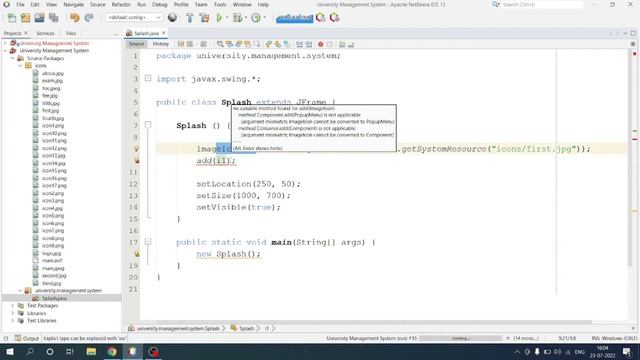Collapse the Source Packages tree node
Viewport: 640px width, 360px height.
point(13,58)
